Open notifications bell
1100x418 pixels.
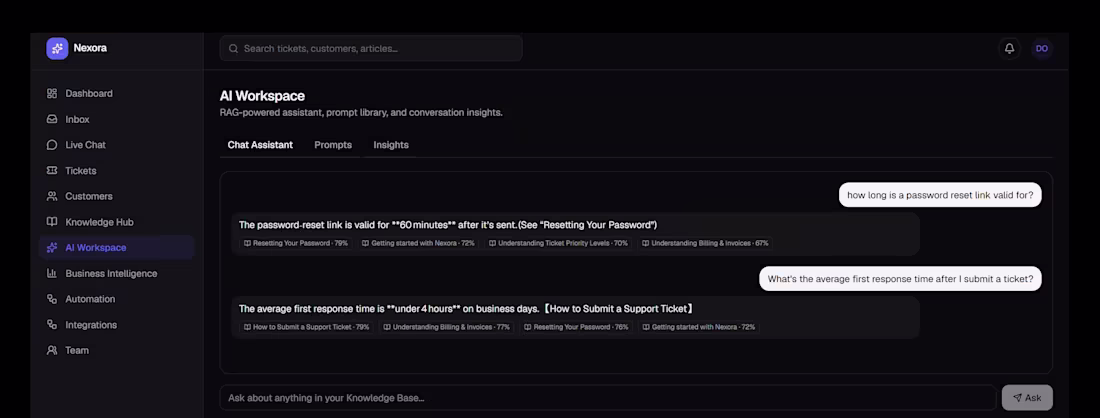point(1010,48)
